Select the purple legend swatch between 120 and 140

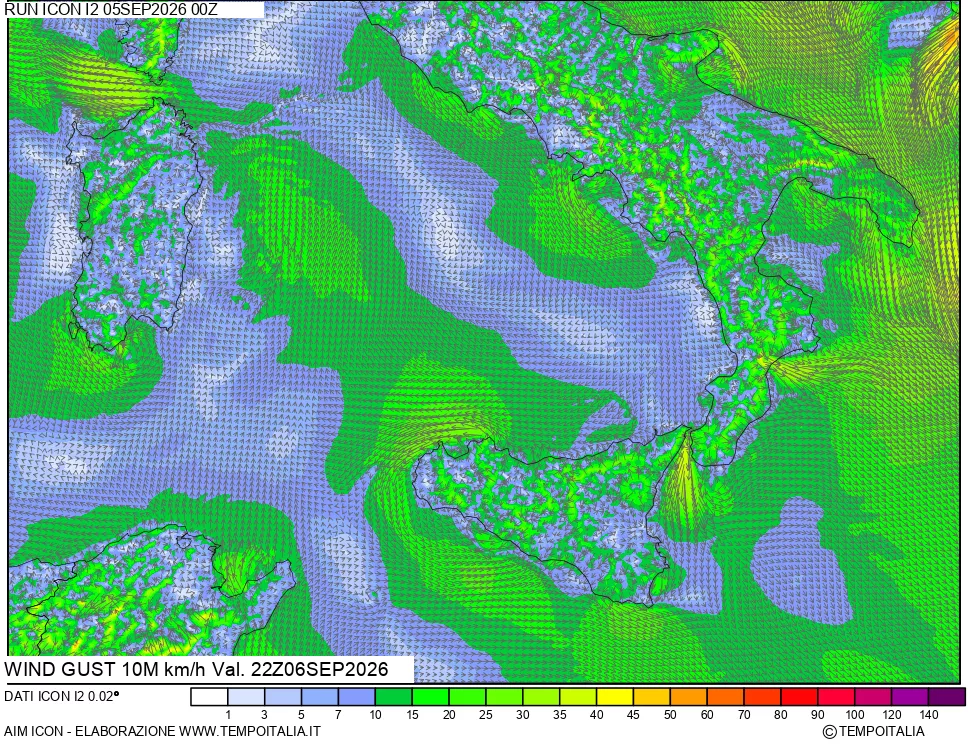[x=910, y=697]
